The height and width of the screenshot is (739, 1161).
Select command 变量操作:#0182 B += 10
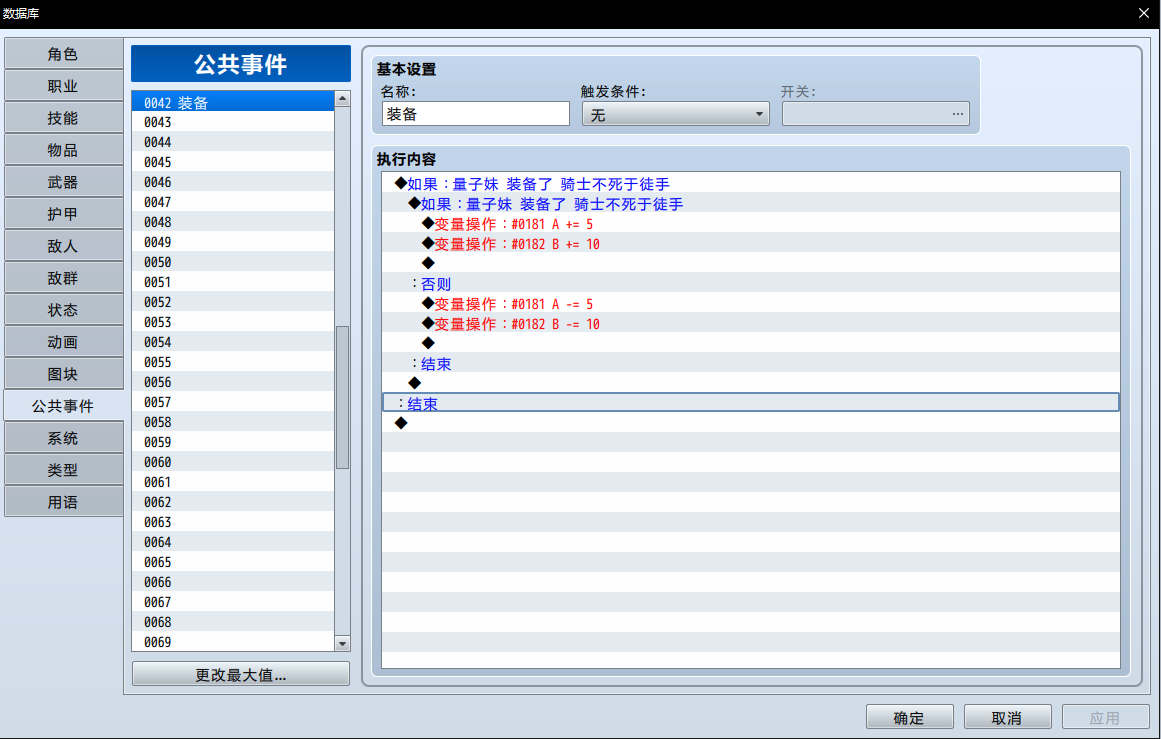751,244
